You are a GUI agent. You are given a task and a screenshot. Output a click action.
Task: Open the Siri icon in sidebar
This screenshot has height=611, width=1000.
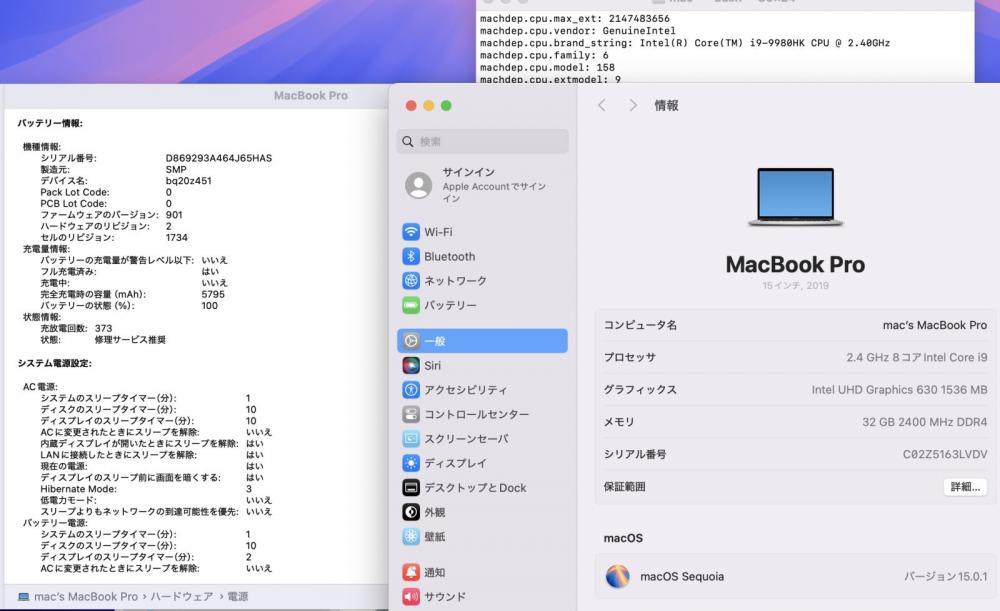pos(411,365)
